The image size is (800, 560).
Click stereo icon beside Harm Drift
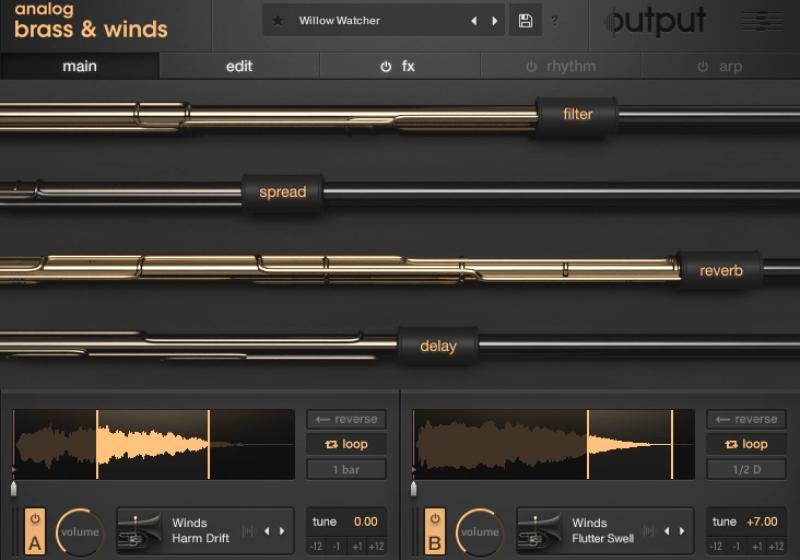[x=248, y=531]
